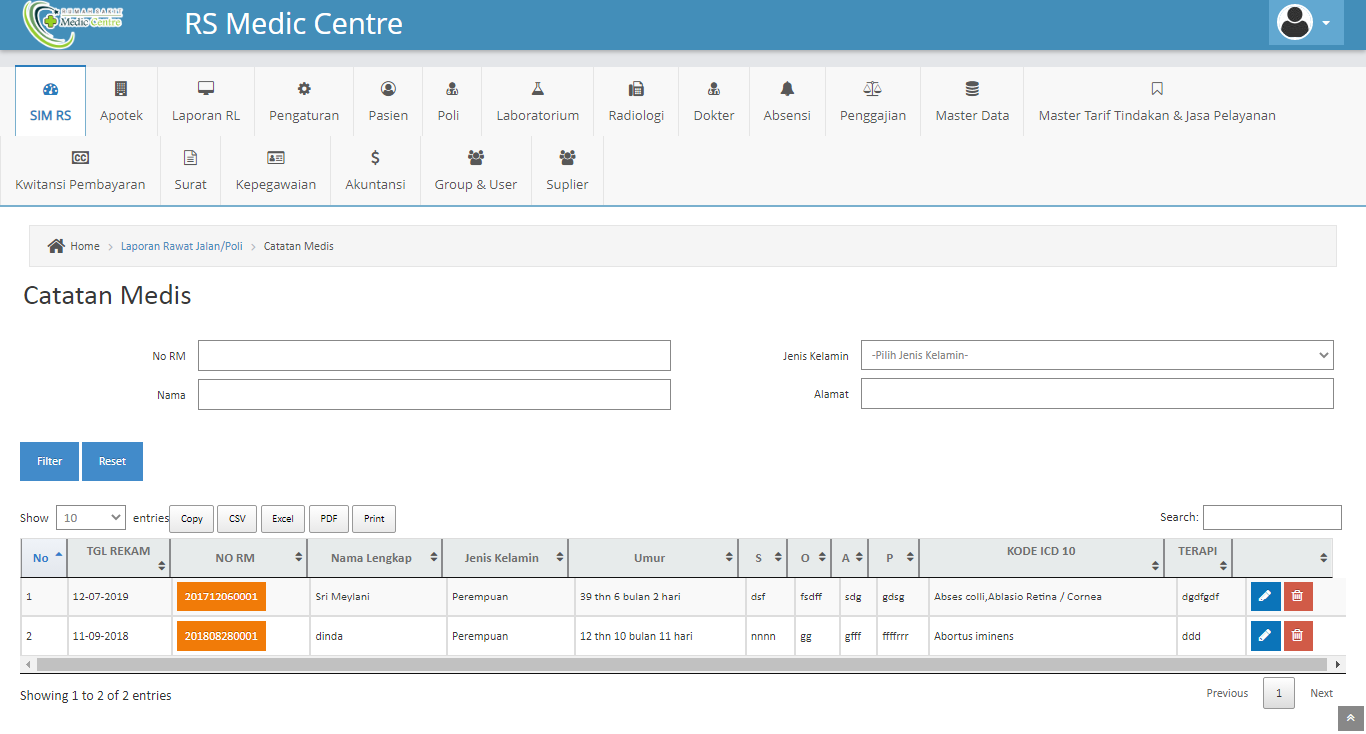The image size is (1366, 734).
Task: Delete dinda's record with trash icon
Action: pos(1297,636)
